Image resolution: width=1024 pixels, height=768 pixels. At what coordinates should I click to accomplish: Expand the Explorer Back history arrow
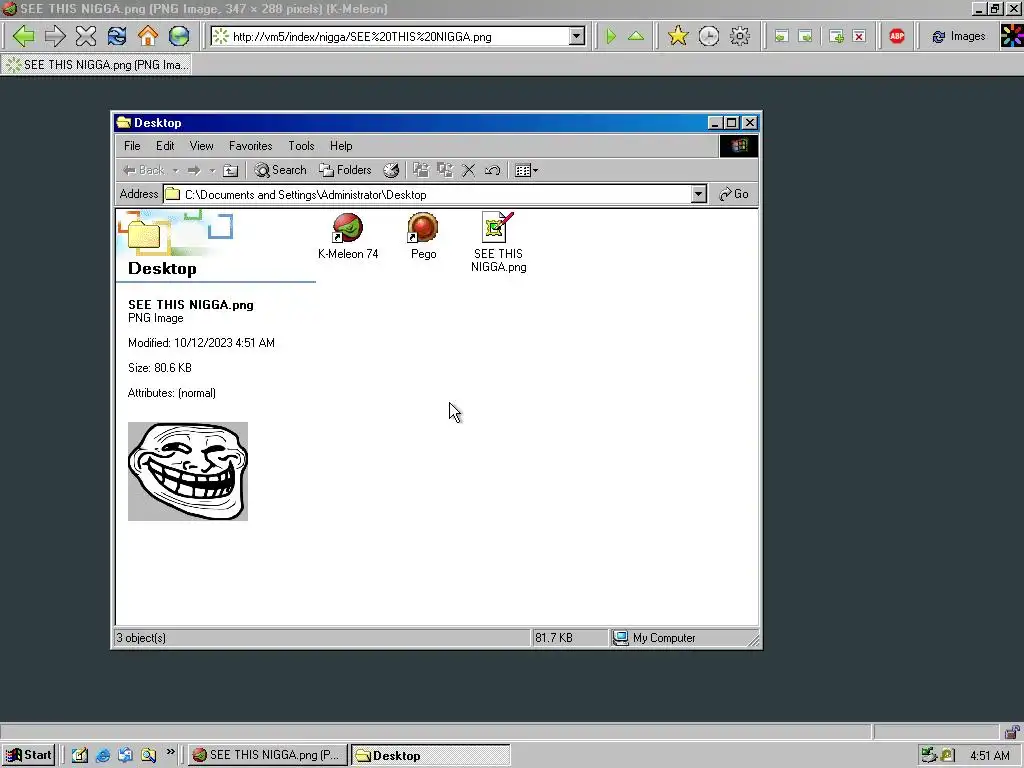point(175,170)
